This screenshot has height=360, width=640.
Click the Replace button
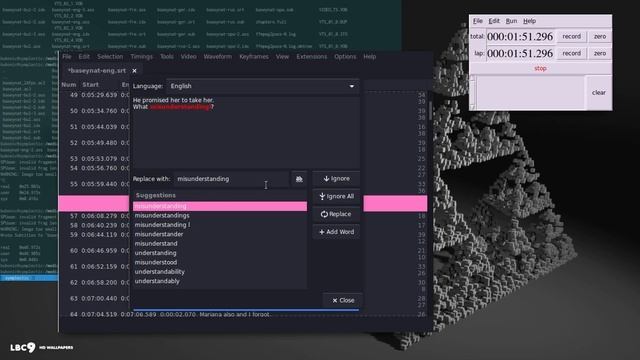(x=336, y=214)
